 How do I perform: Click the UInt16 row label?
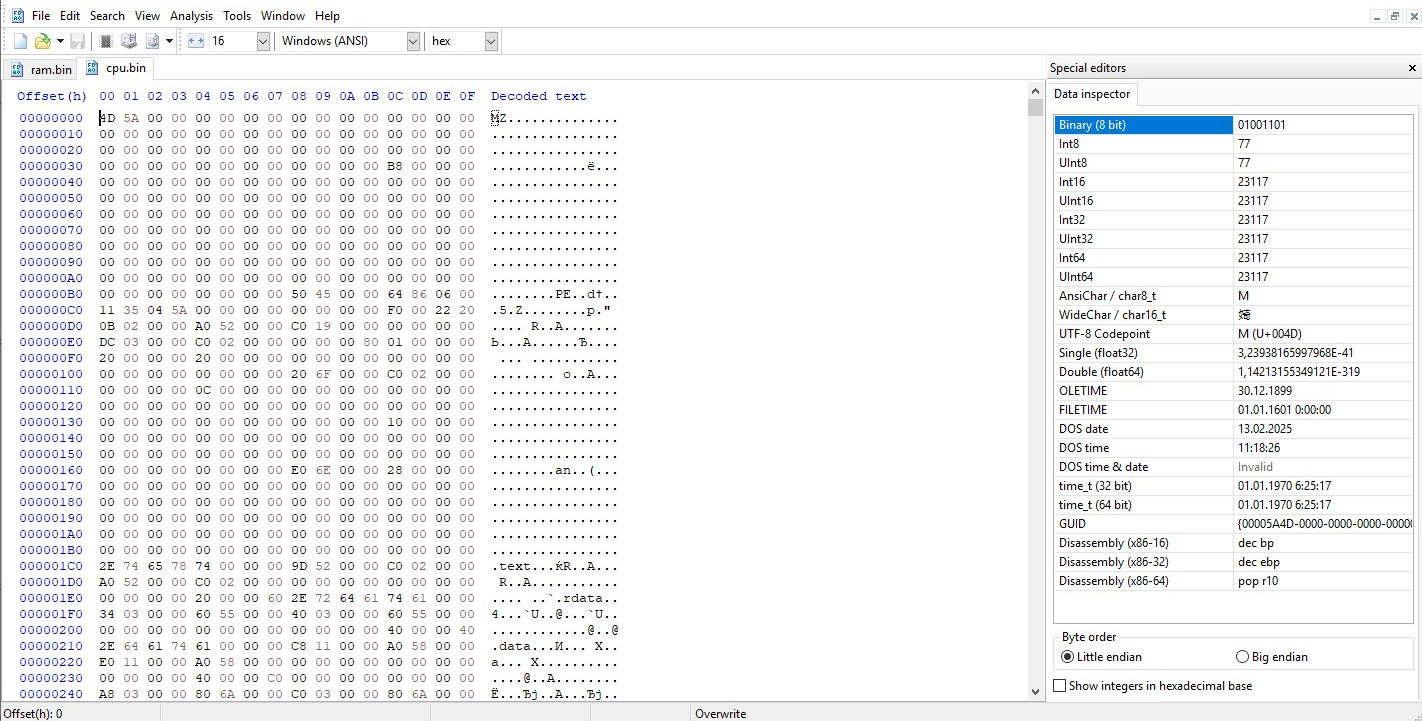(1077, 201)
